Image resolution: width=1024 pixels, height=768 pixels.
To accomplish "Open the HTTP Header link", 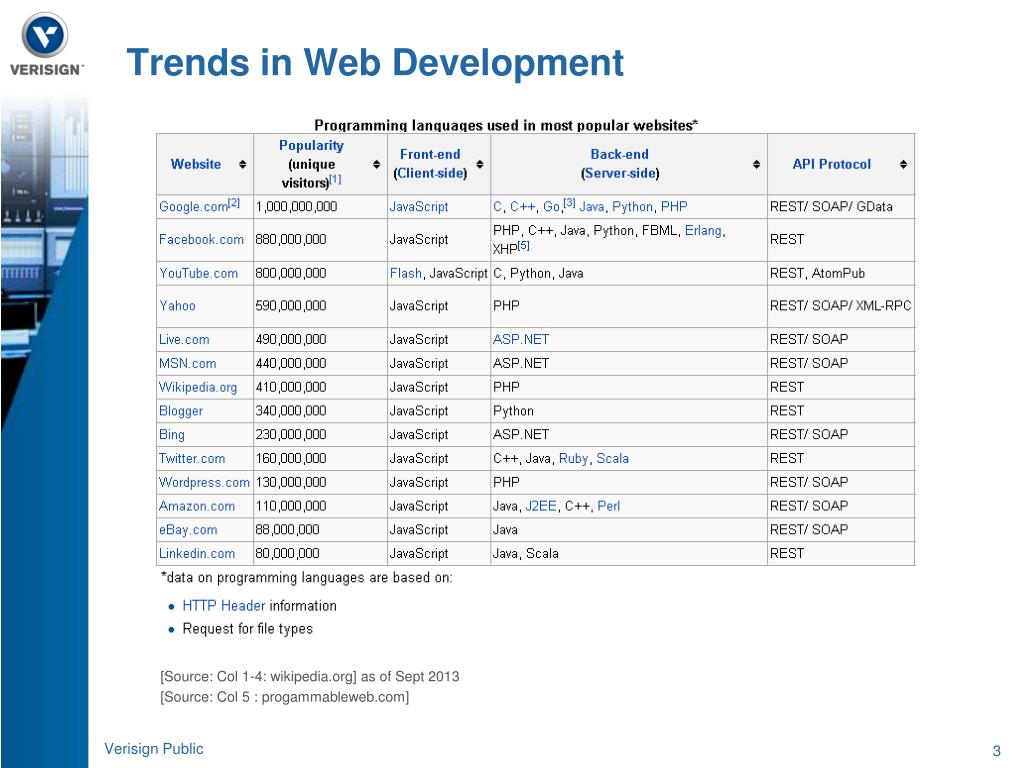I will [x=223, y=606].
